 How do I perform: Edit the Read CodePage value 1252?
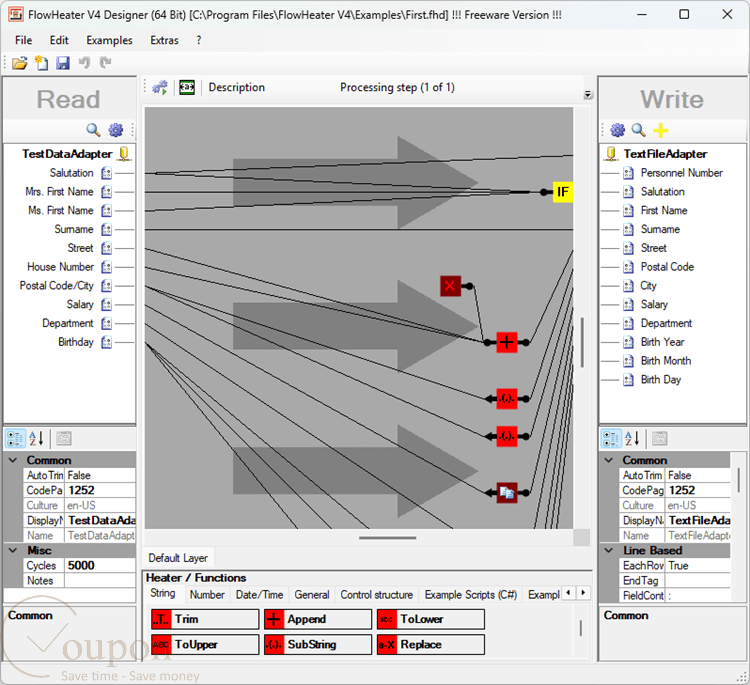coord(100,490)
